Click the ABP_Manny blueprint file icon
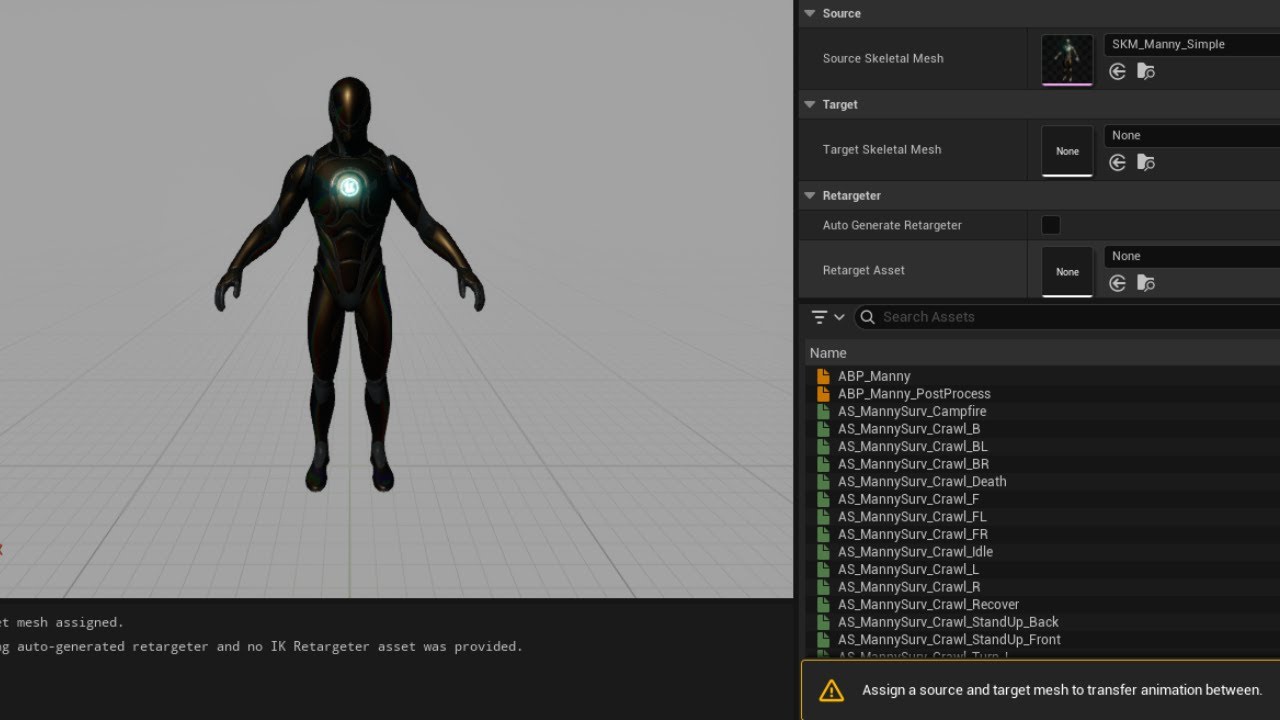 823,377
